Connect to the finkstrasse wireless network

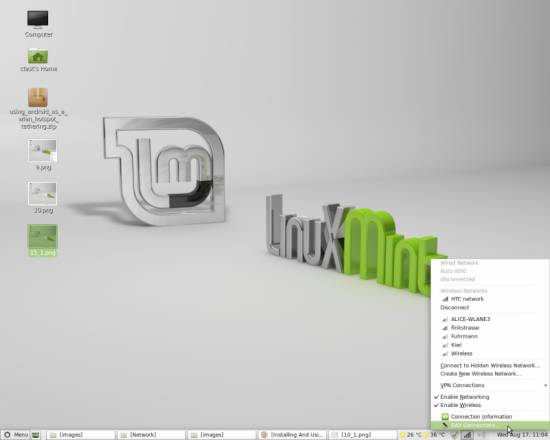(489, 328)
